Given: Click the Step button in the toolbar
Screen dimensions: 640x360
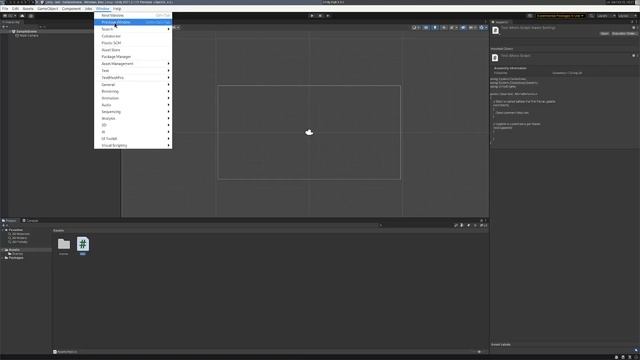Looking at the screenshot, I should pos(328,16).
